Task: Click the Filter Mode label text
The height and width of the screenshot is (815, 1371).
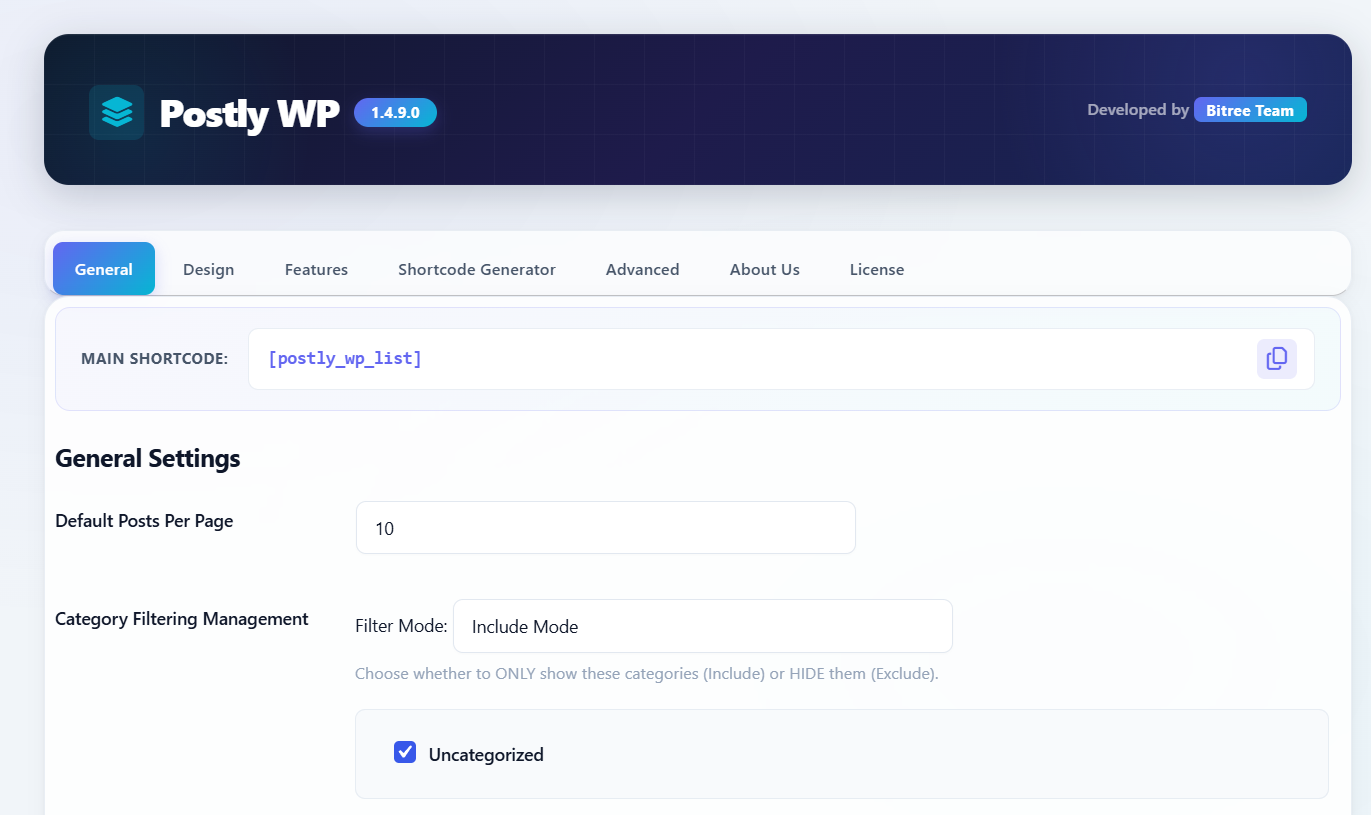Action: 401,626
